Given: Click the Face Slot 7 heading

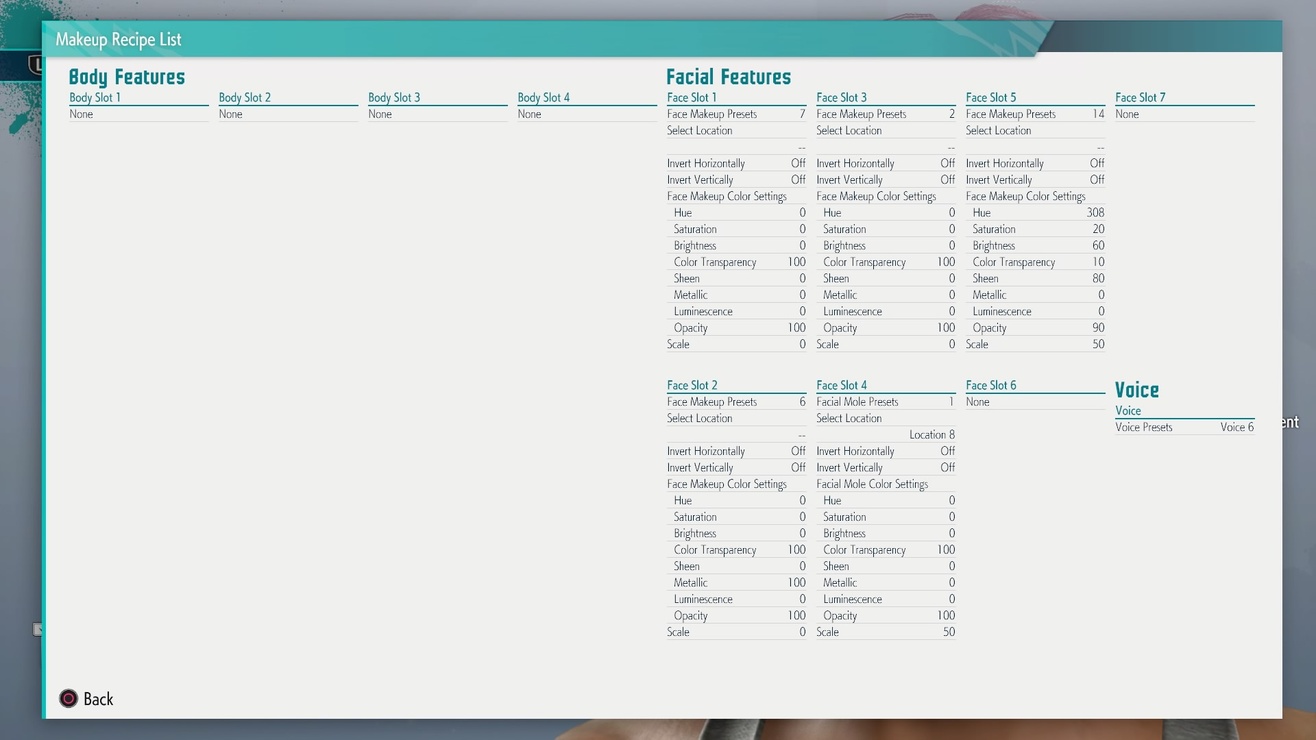Looking at the screenshot, I should (1140, 97).
